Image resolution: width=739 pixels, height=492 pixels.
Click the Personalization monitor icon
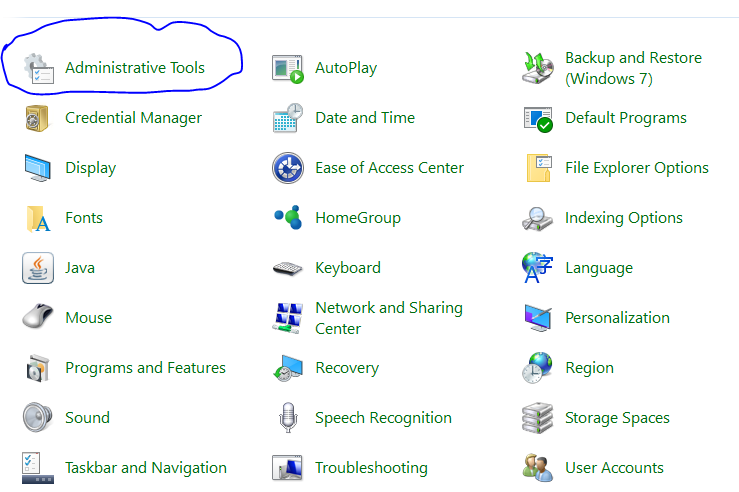tap(538, 318)
